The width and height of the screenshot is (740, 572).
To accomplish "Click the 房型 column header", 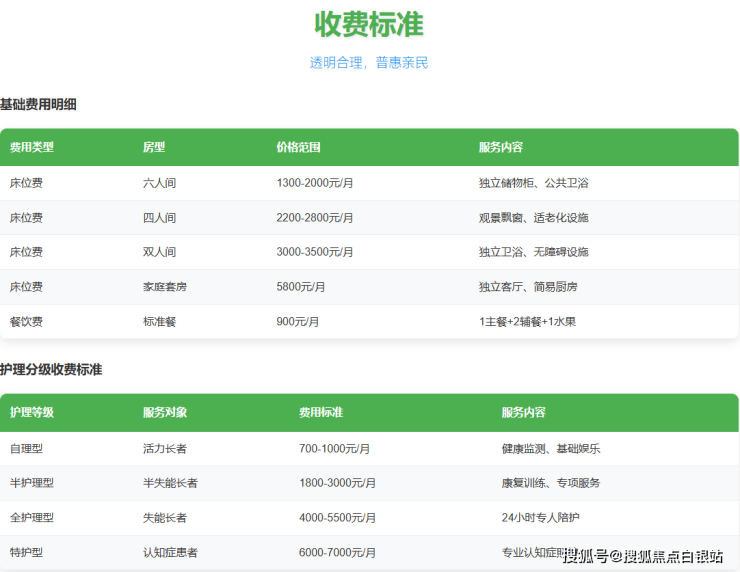I will [x=154, y=147].
